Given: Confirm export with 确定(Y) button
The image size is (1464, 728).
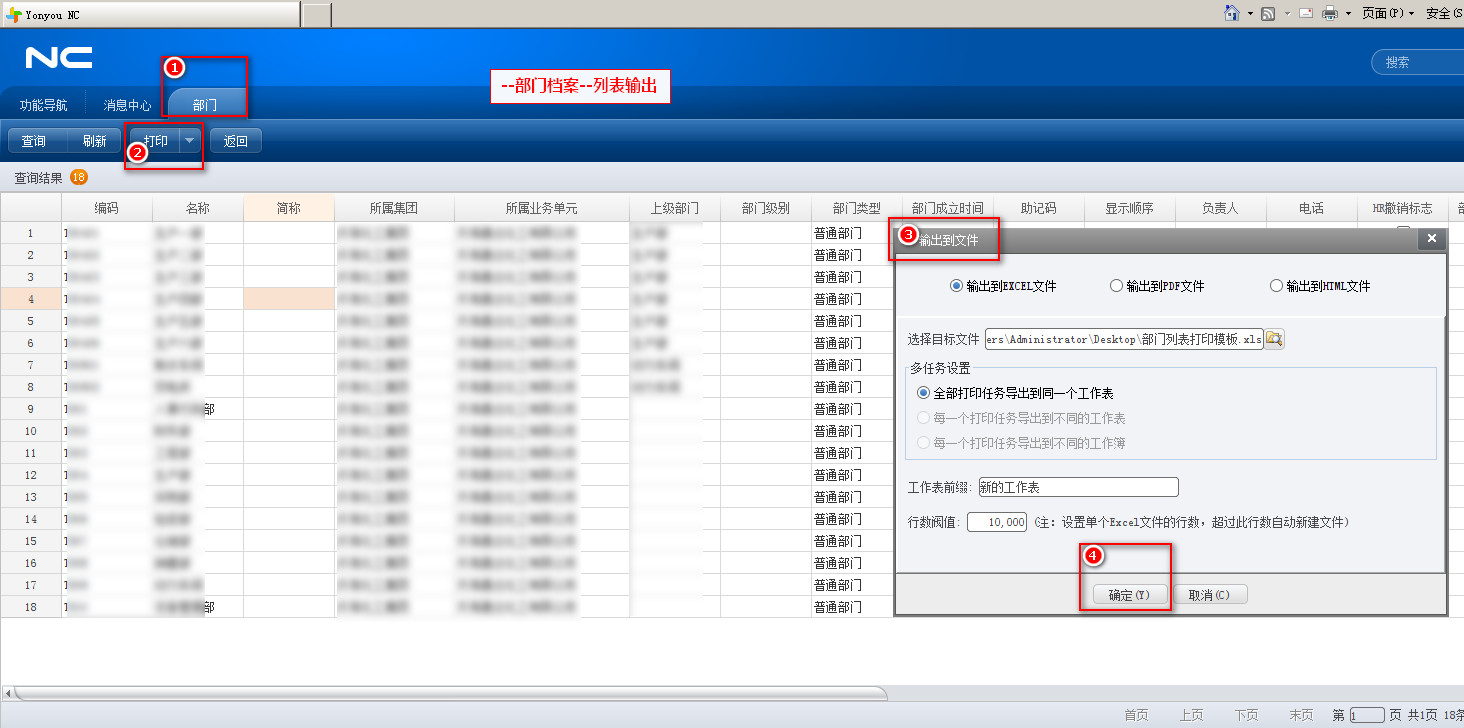Looking at the screenshot, I should point(1129,595).
